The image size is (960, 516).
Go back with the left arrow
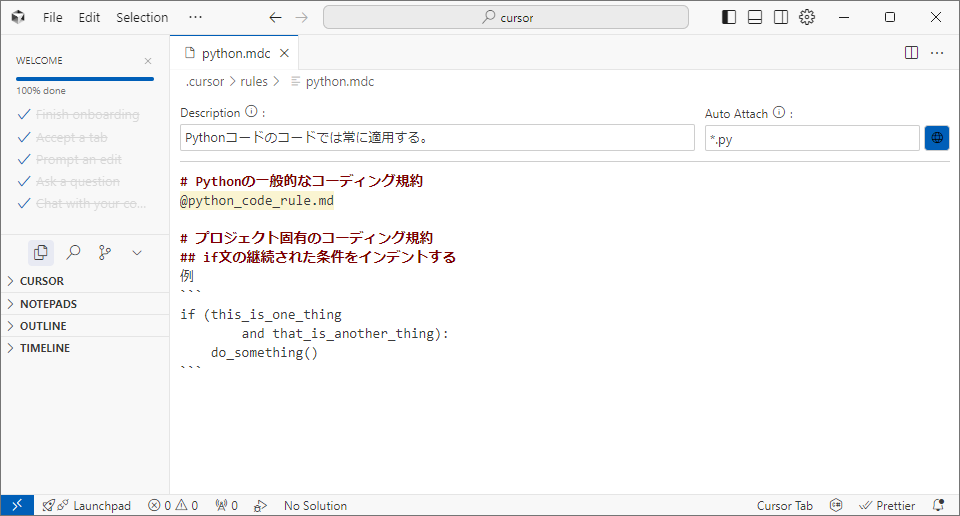(x=276, y=18)
